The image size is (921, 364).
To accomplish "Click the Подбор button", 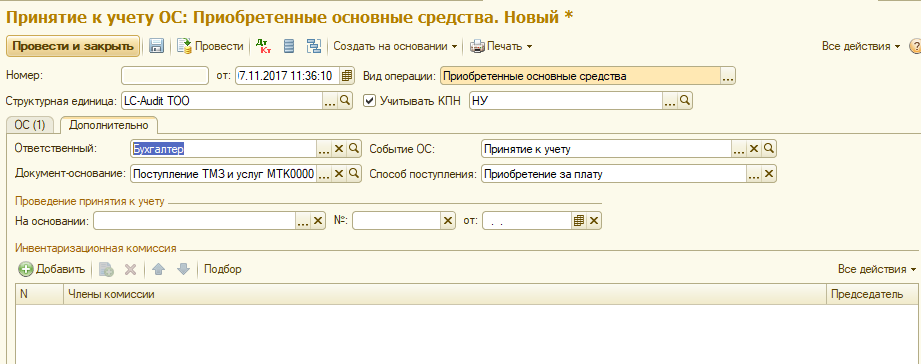I will pyautogui.click(x=223, y=269).
